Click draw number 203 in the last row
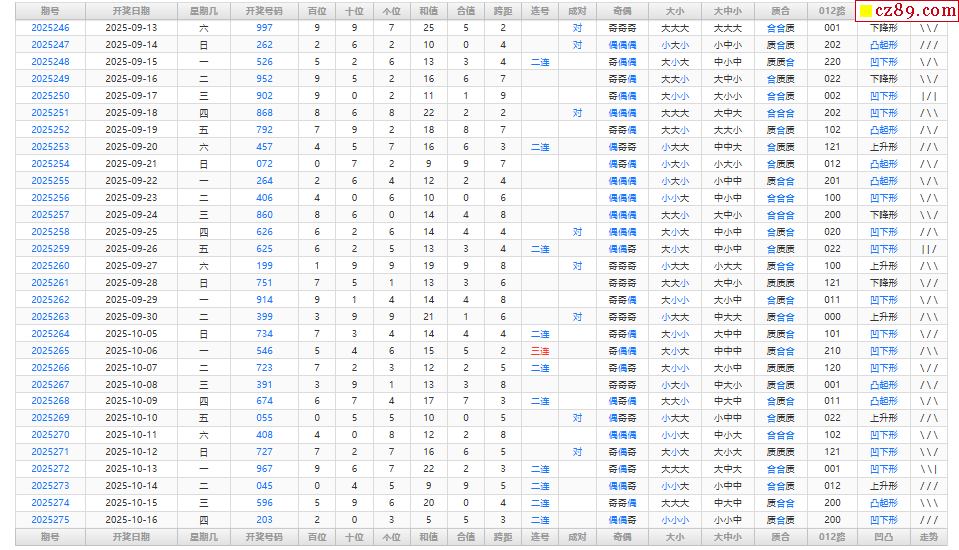Image resolution: width=959 pixels, height=550 pixels. coord(264,520)
